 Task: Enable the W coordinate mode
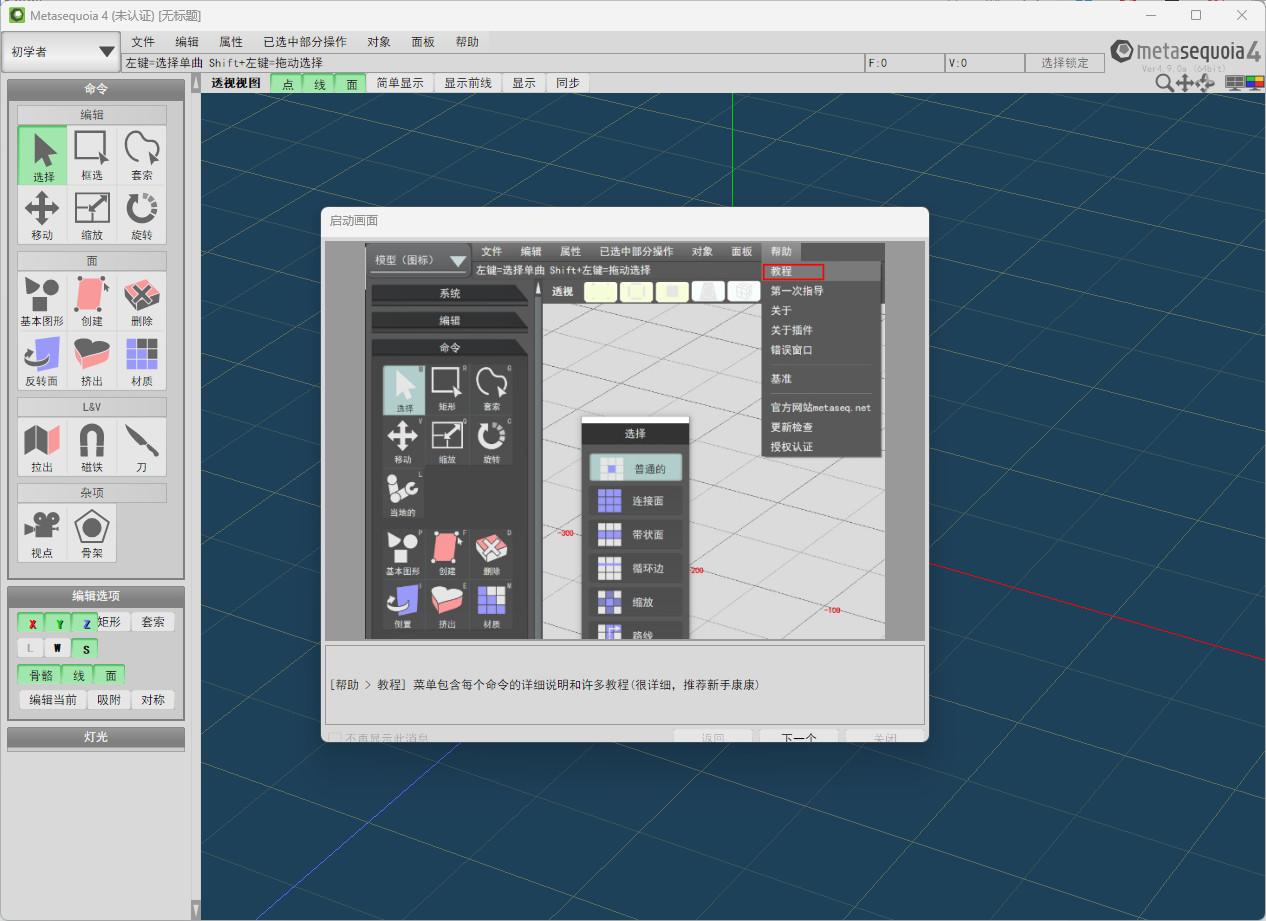click(59, 648)
